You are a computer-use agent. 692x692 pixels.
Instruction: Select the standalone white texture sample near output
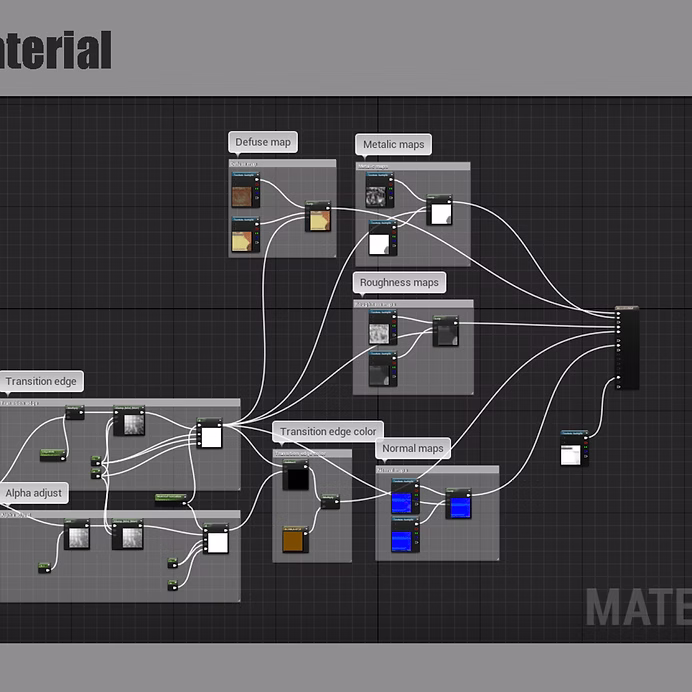coord(575,448)
